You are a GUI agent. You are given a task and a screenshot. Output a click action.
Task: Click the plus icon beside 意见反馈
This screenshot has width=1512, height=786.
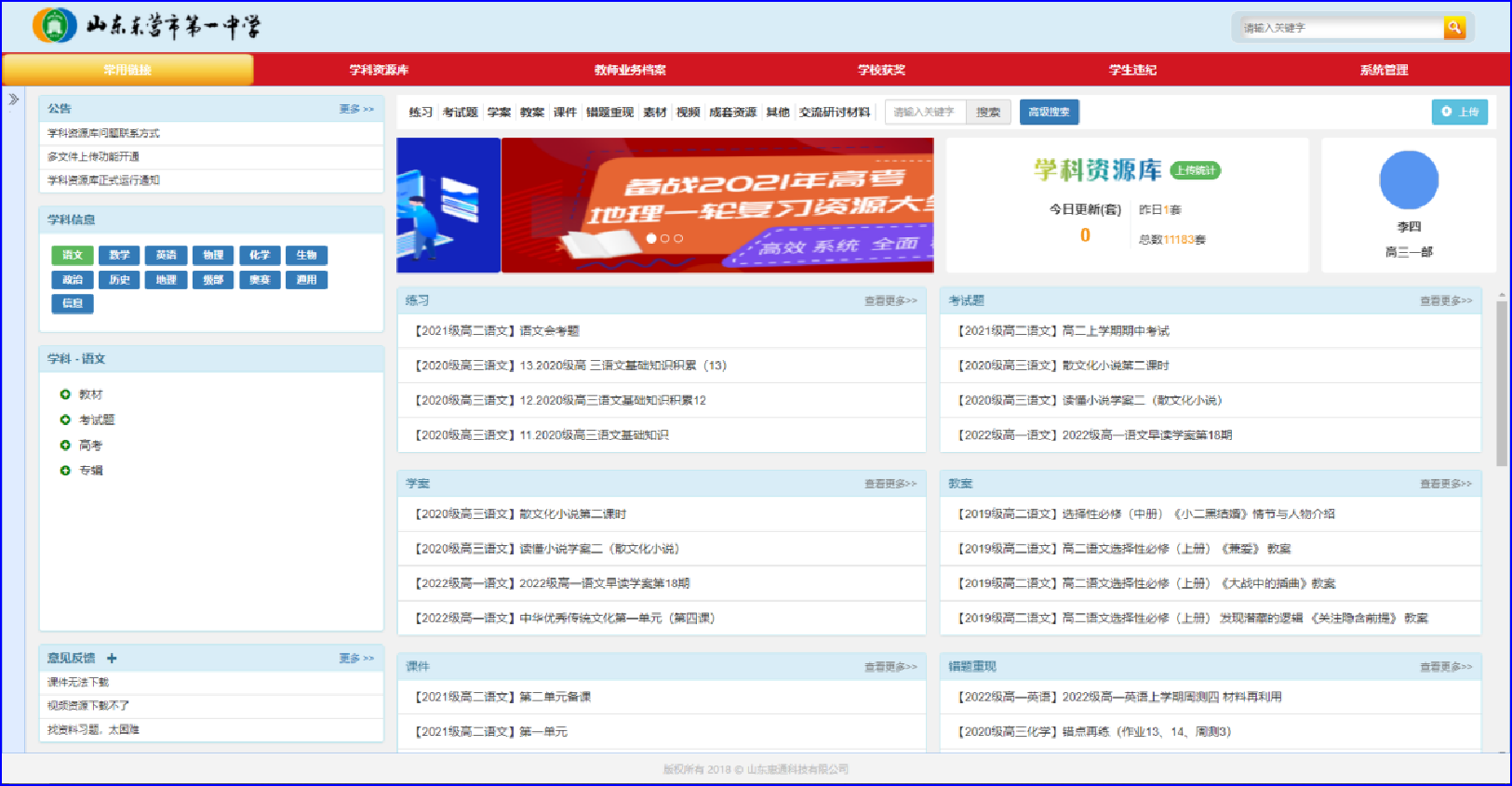click(x=112, y=659)
